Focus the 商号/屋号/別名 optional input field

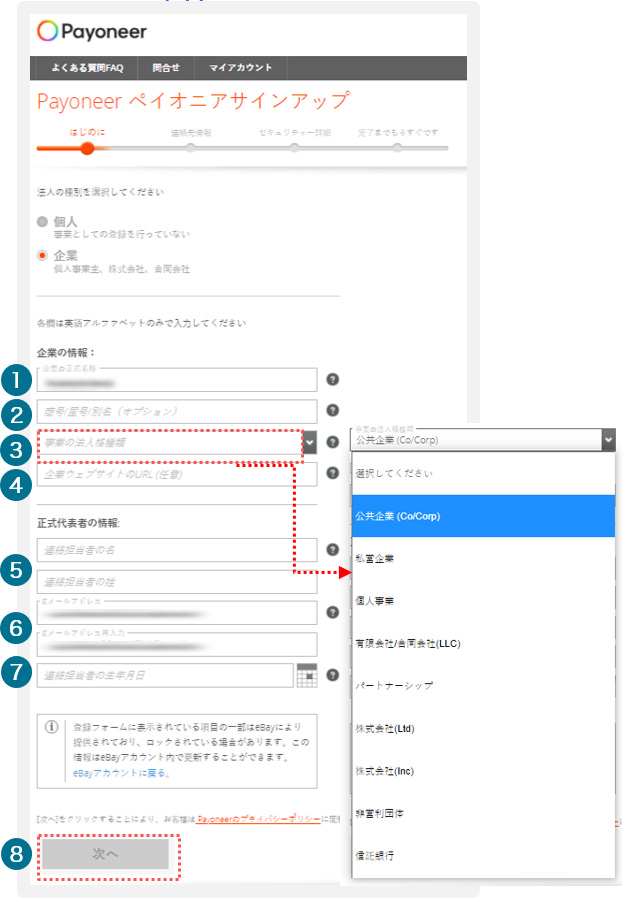177,411
